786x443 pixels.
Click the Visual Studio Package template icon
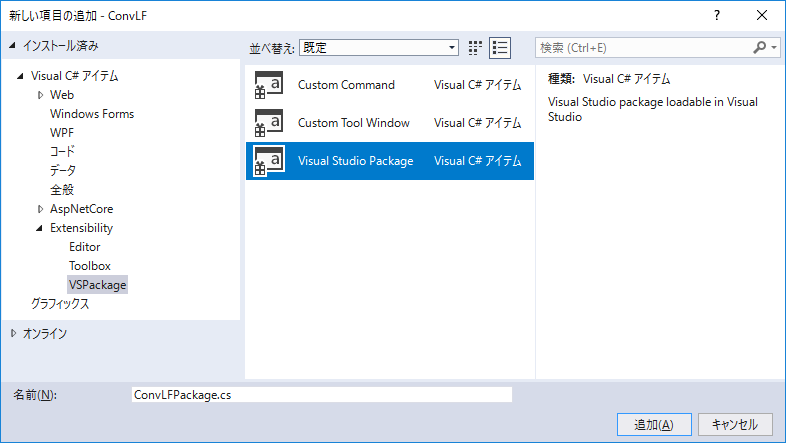click(x=269, y=161)
